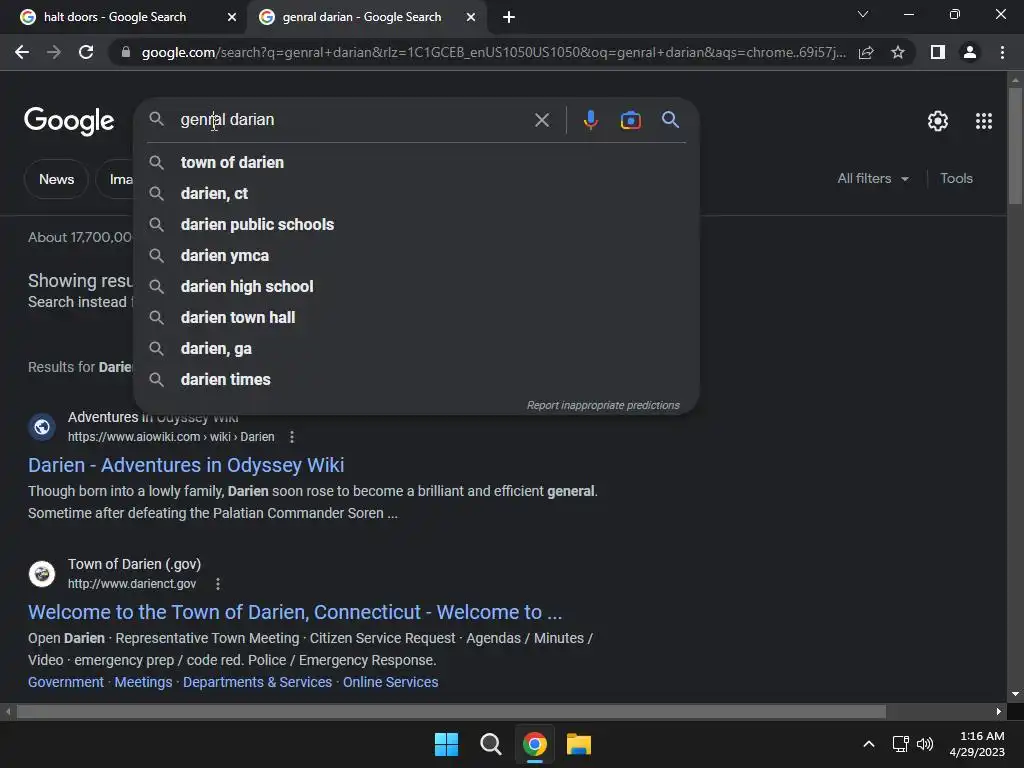The width and height of the screenshot is (1024, 768).
Task: Open tab search dropdown chevron
Action: click(863, 14)
